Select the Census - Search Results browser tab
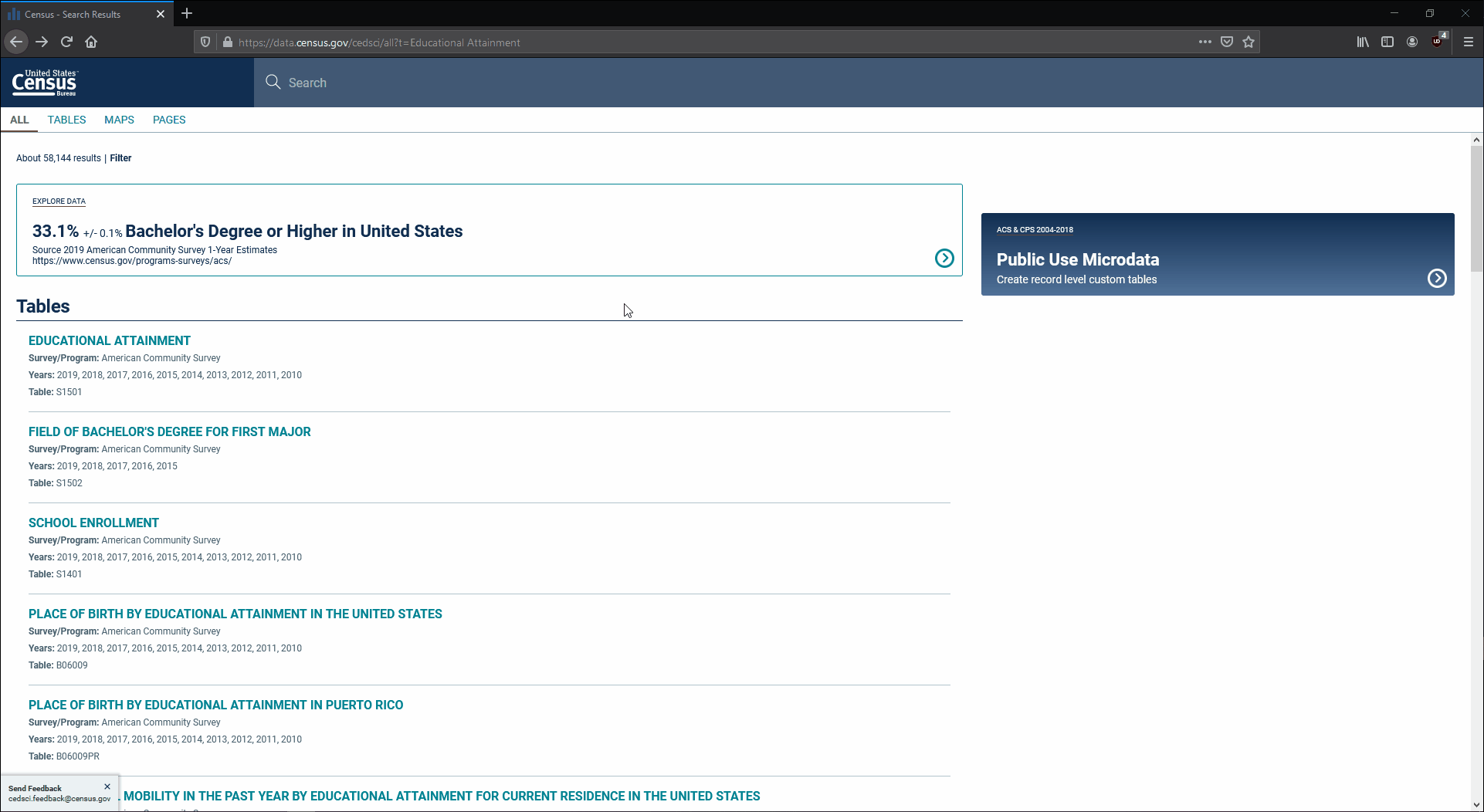This screenshot has width=1484, height=812. 85,14
